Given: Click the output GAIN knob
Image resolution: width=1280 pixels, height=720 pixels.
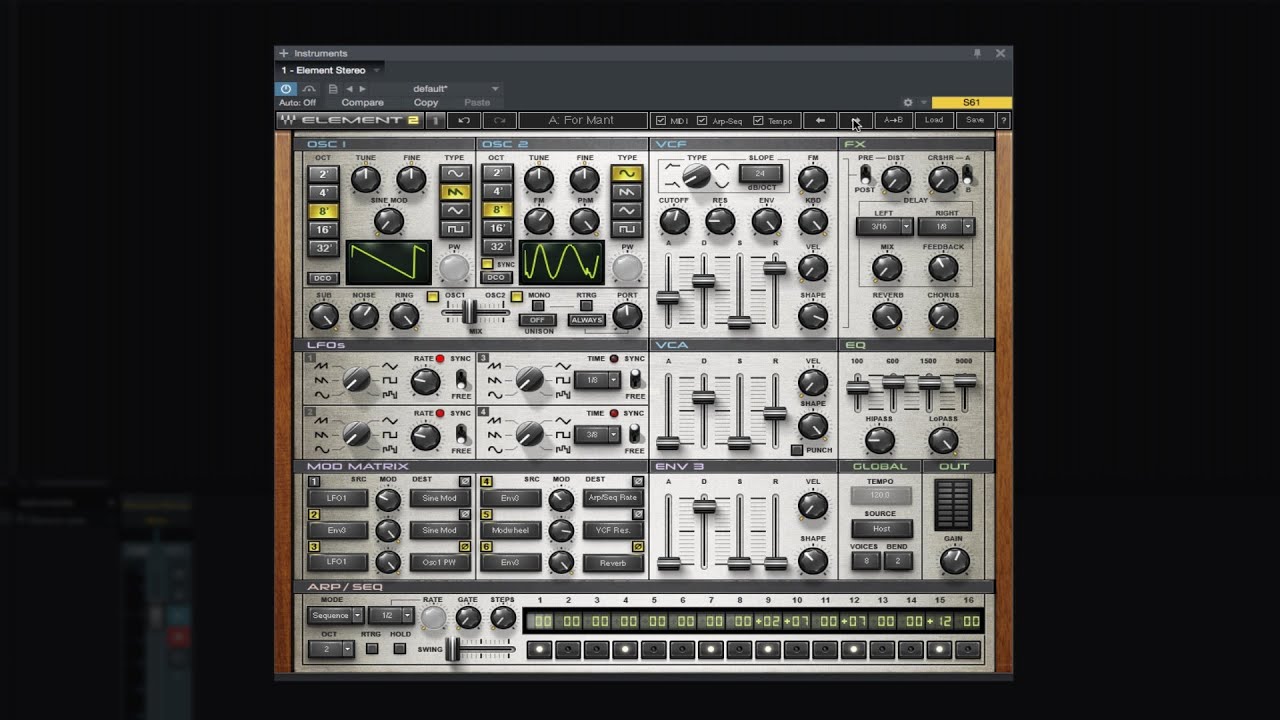Looking at the screenshot, I should point(954,560).
